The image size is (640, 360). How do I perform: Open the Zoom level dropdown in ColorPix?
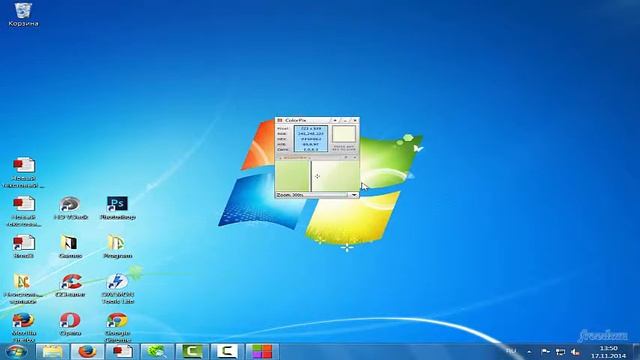click(x=354, y=195)
